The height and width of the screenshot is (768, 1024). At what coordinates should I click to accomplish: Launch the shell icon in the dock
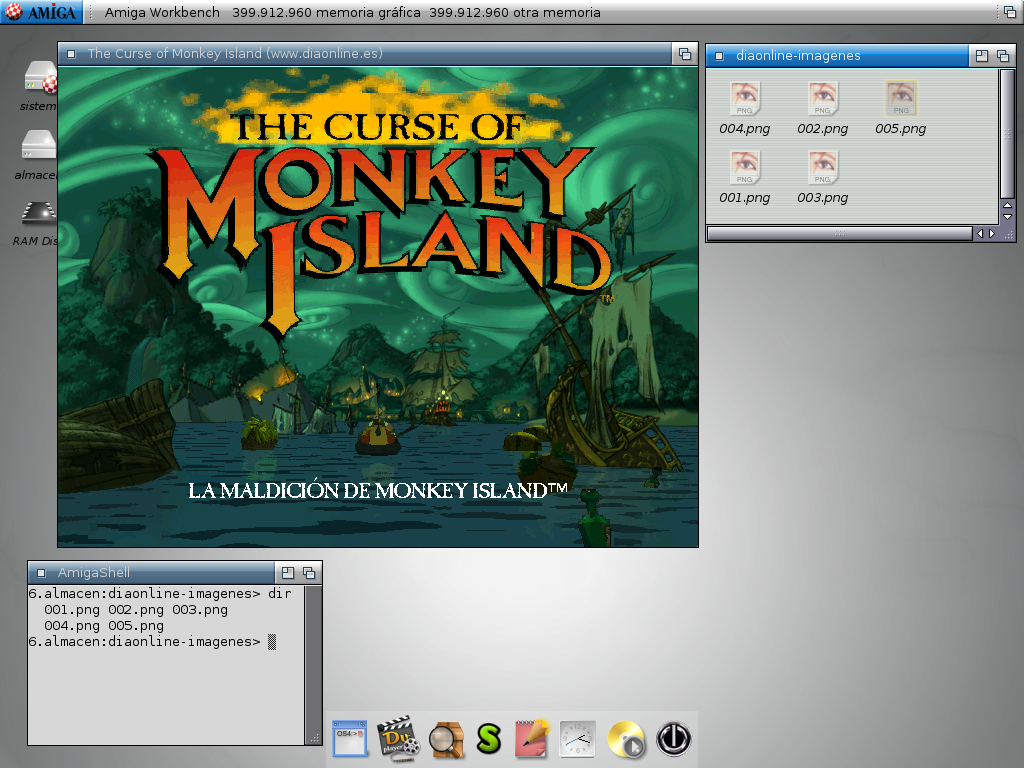coord(349,739)
